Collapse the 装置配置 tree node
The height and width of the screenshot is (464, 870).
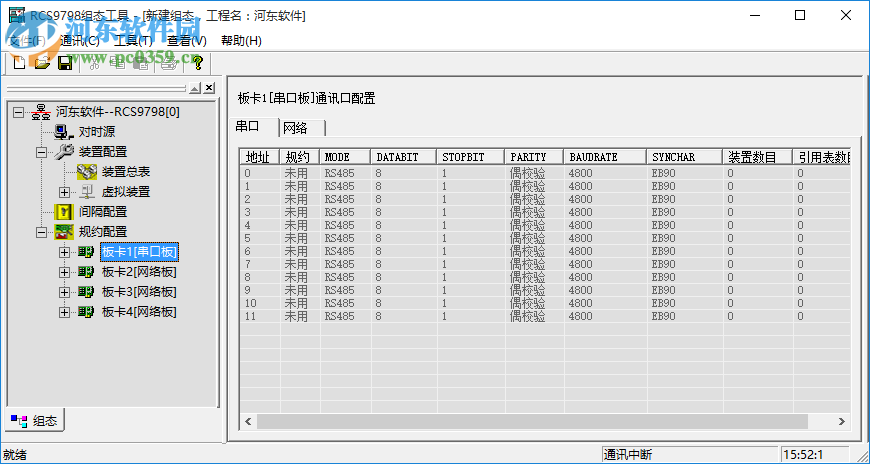(x=42, y=152)
